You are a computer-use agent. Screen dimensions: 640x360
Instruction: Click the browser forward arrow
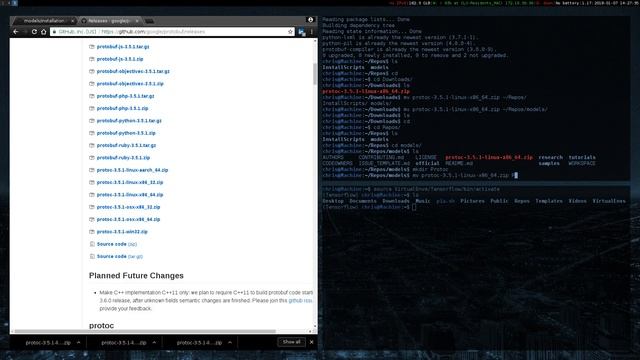[x=25, y=31]
